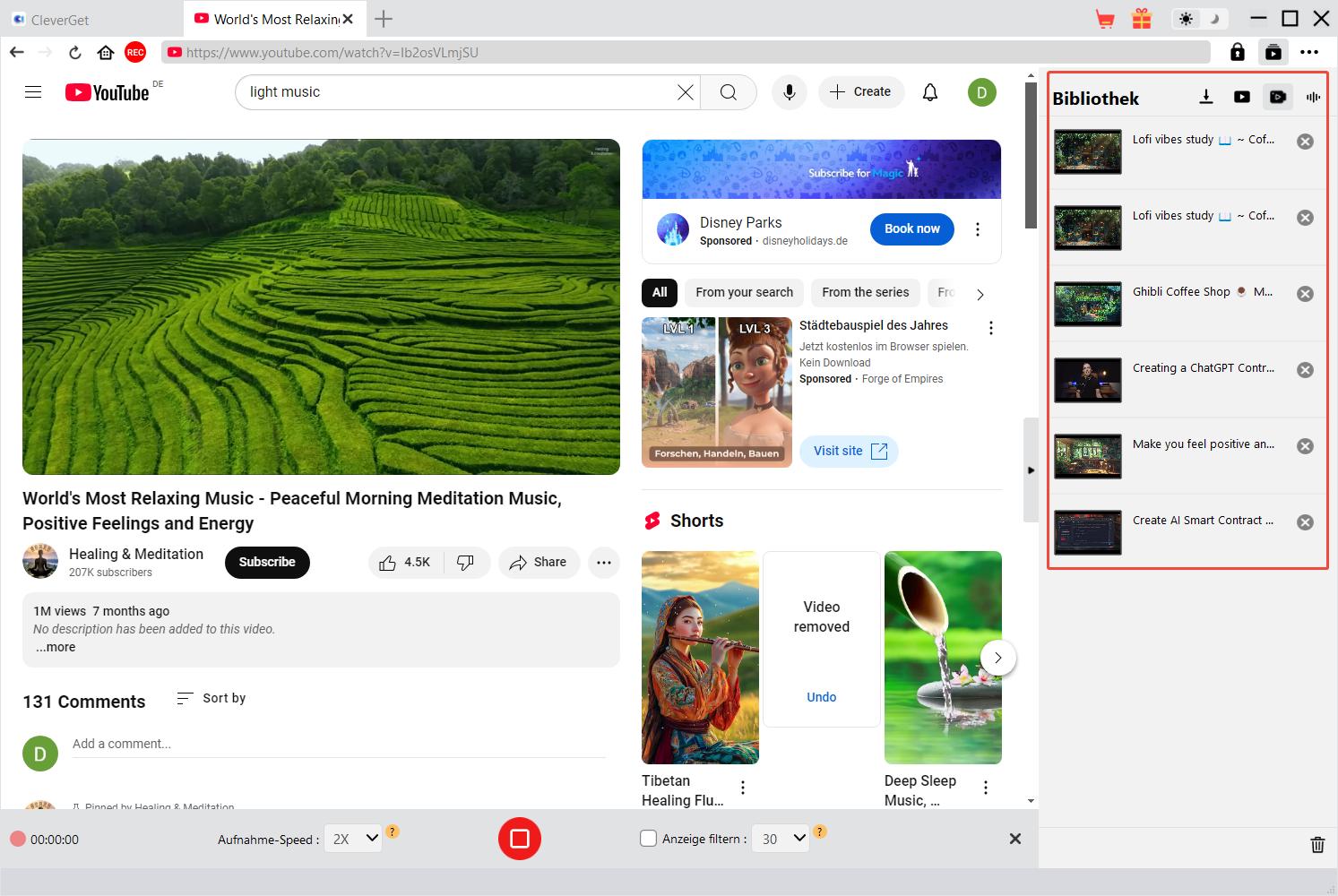Click the home icon in toolbar

[x=106, y=53]
